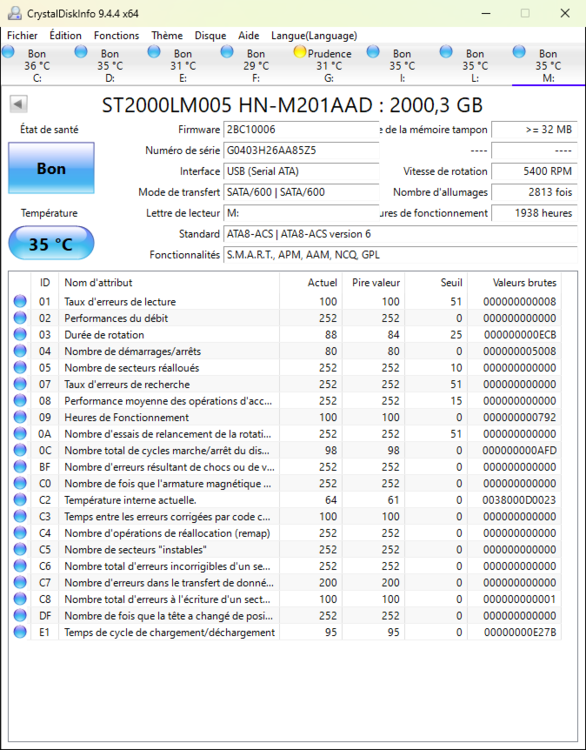Screen dimensions: 586x750
Task: Open the Langue(Language) menu
Action: (x=314, y=35)
